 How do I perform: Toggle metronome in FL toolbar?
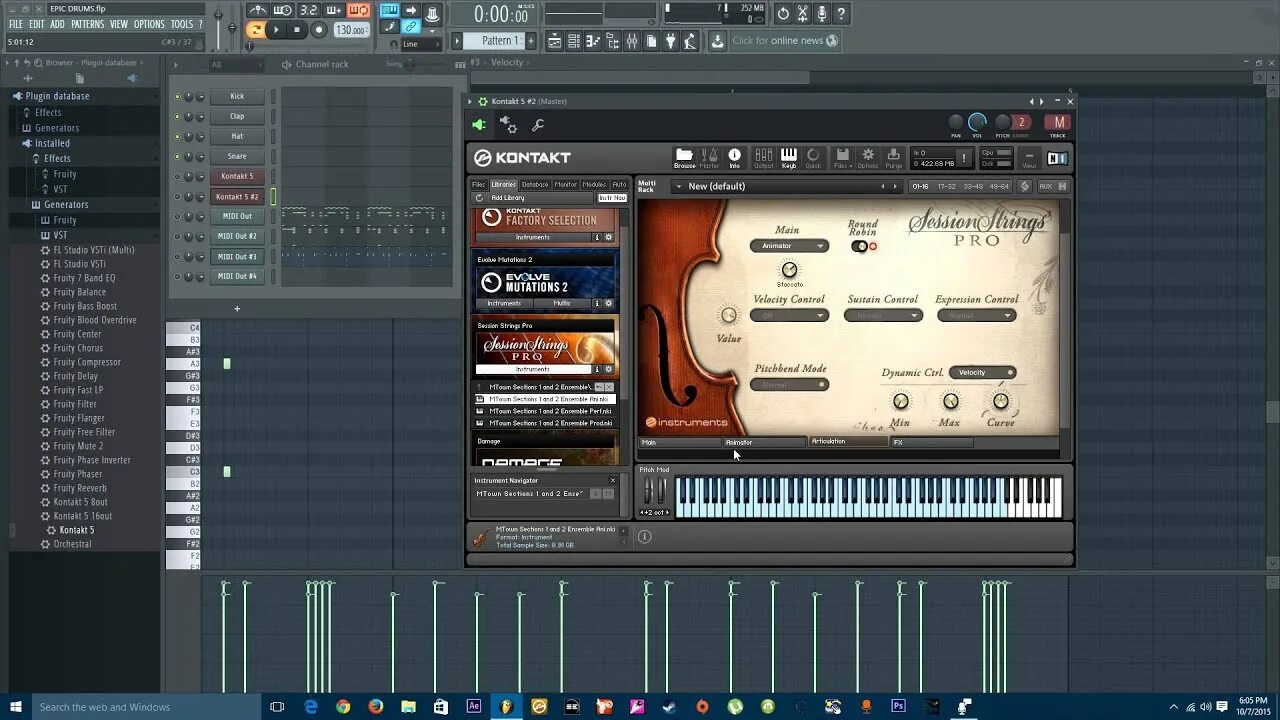[257, 11]
